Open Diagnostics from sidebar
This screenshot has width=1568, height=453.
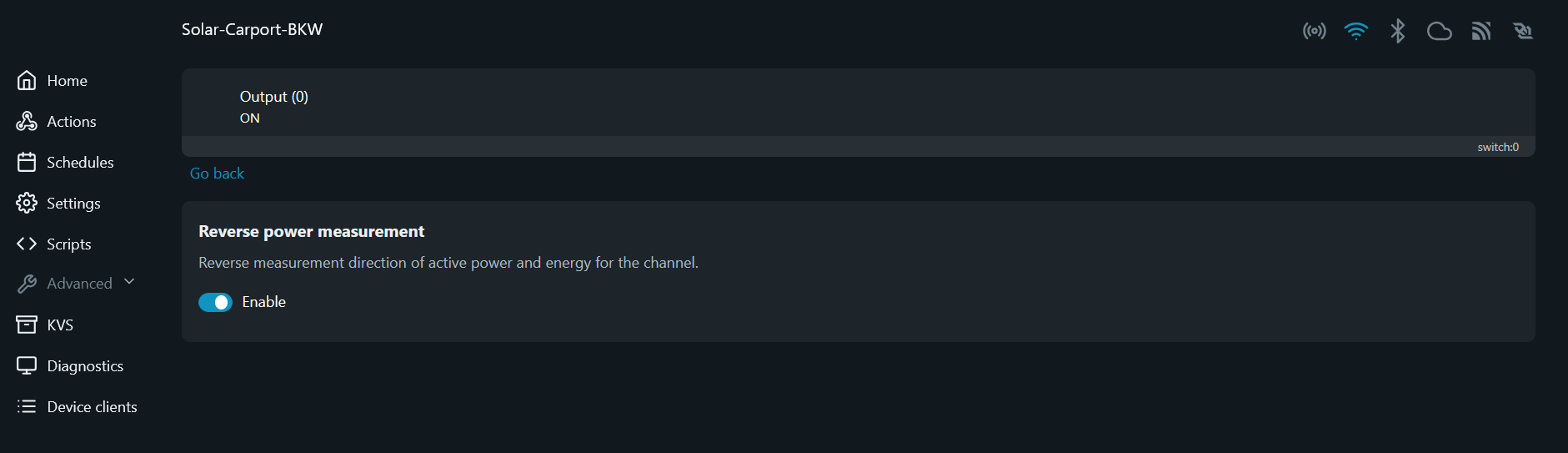[x=85, y=366]
